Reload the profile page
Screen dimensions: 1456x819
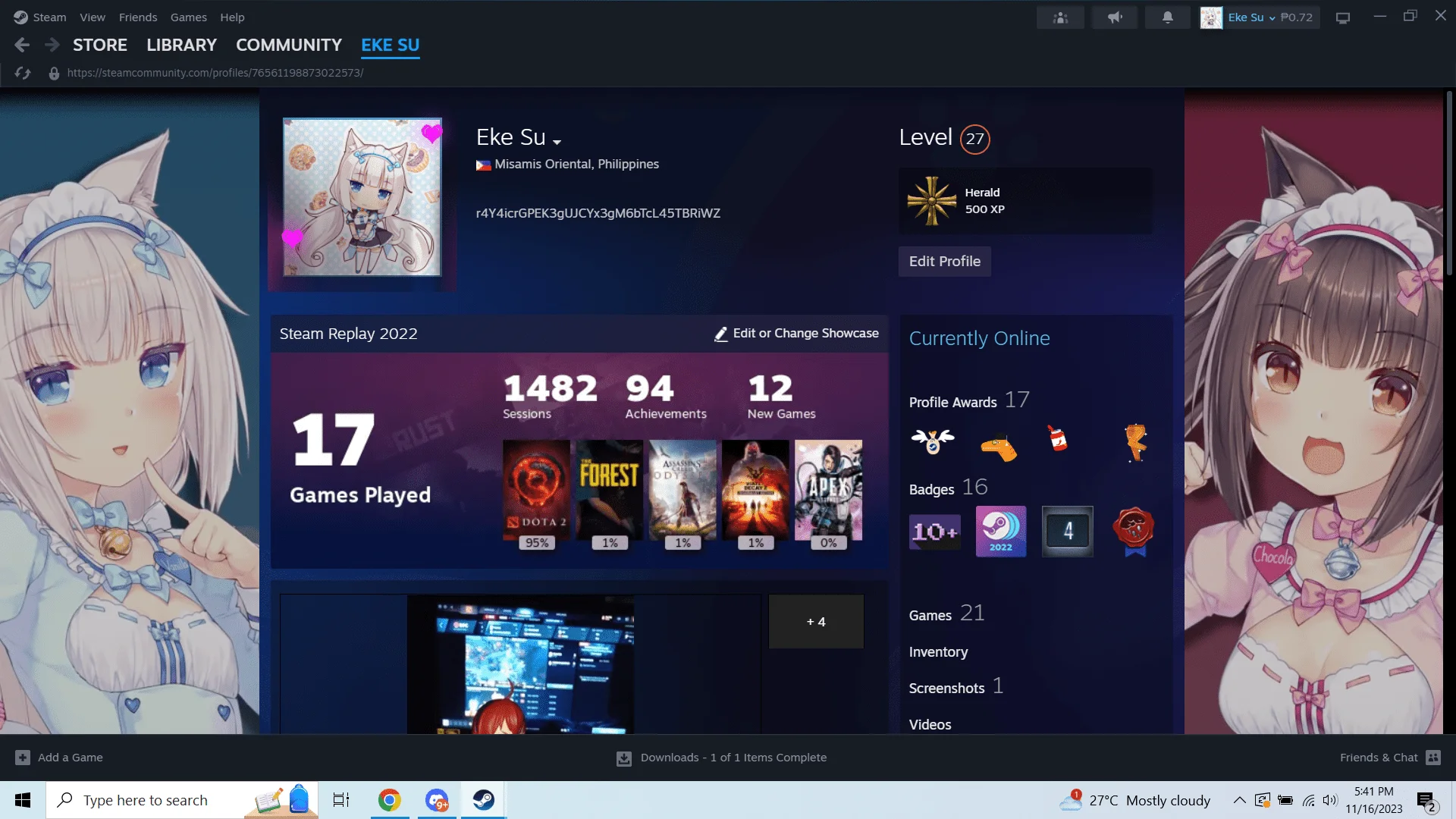tap(23, 73)
